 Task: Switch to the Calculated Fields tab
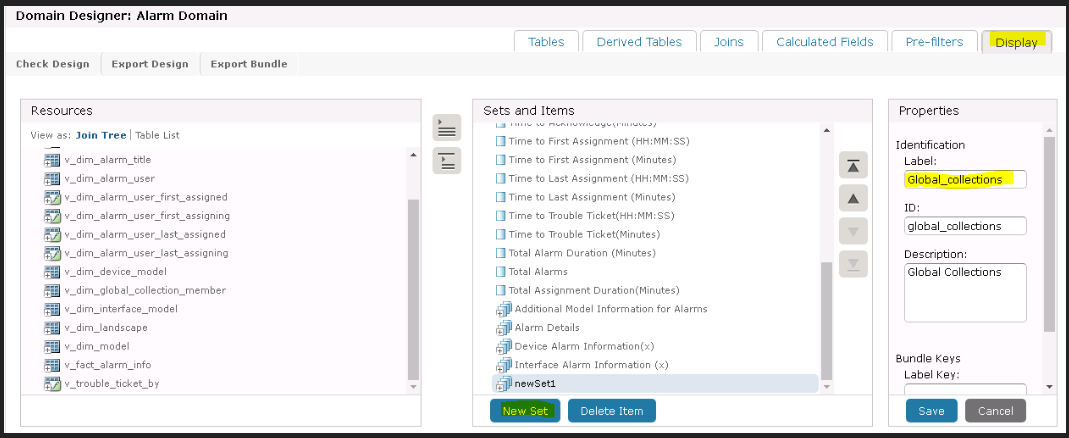click(x=824, y=42)
